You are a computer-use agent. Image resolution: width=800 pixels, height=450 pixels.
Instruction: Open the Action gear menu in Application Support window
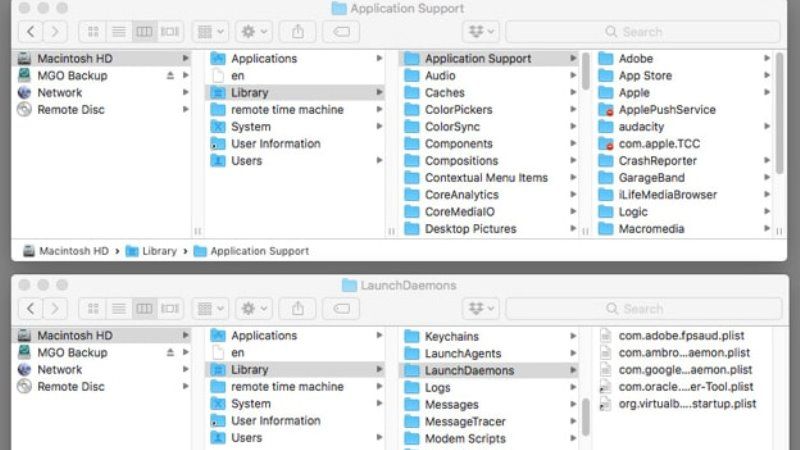254,32
